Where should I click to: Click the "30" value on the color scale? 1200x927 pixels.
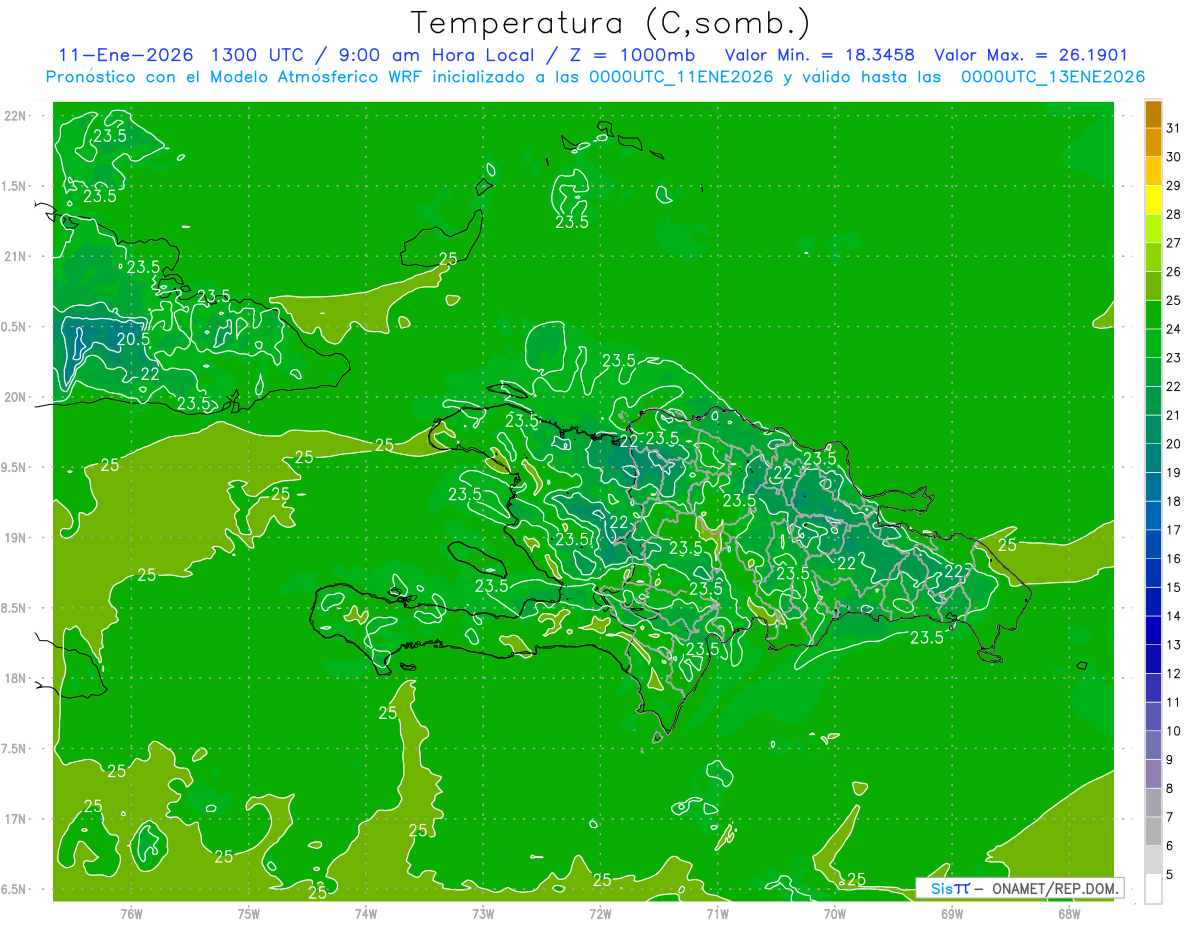click(1174, 157)
